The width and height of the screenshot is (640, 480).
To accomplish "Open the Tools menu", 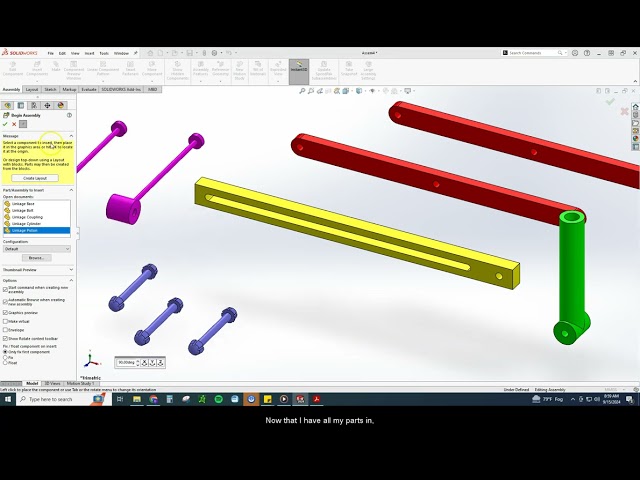I will tap(104, 53).
